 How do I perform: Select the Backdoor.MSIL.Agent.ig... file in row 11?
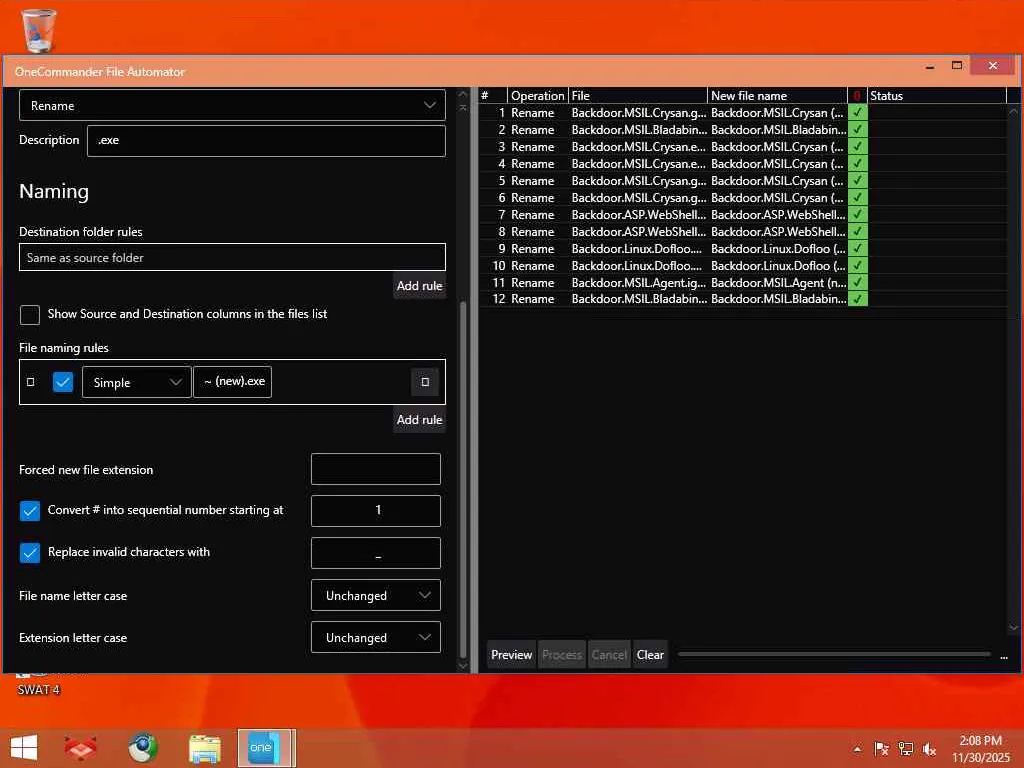point(638,282)
